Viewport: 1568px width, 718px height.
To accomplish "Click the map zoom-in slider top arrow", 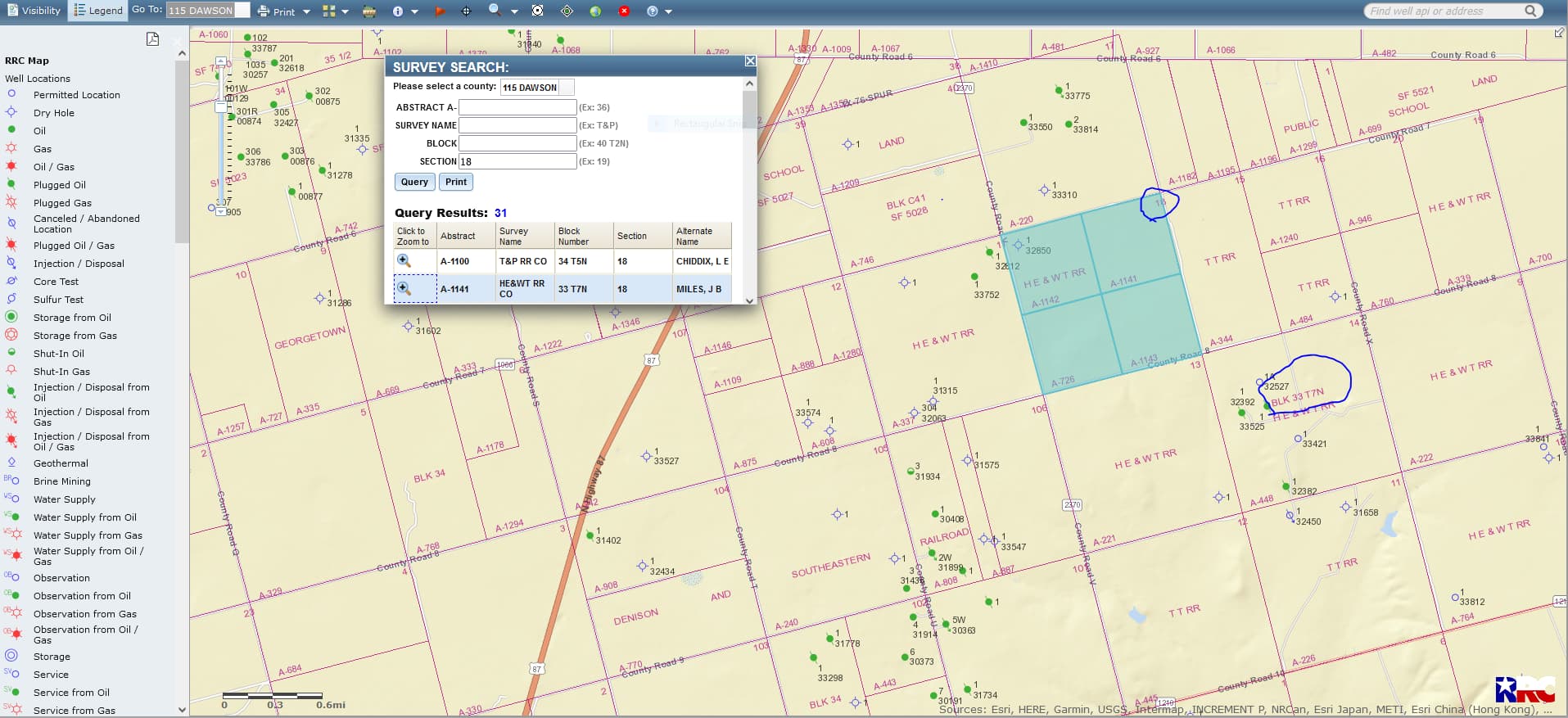I will click(x=220, y=61).
